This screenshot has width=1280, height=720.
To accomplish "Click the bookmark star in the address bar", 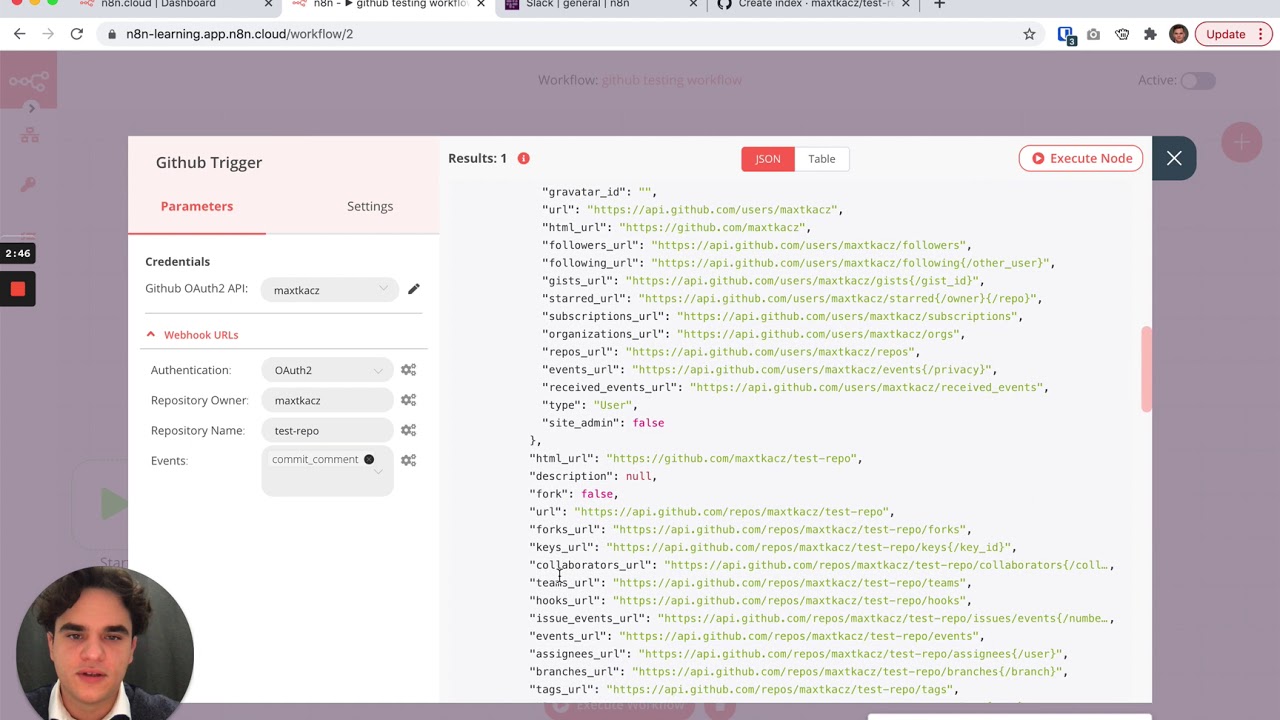I will [x=1029, y=33].
